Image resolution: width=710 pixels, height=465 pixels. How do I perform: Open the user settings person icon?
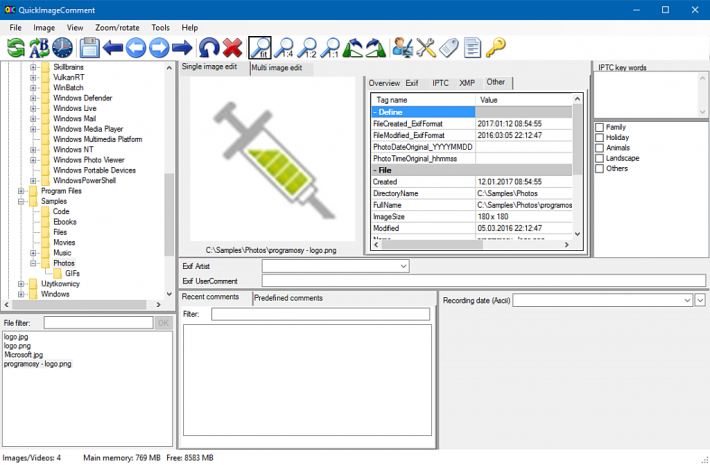(x=403, y=48)
